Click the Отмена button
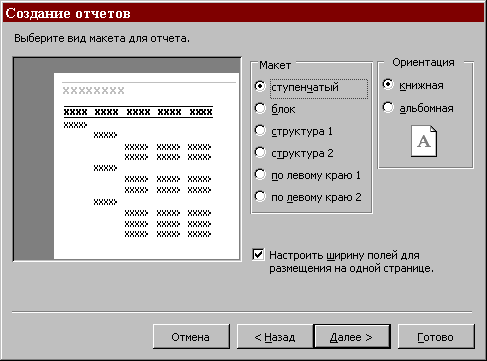Viewport: 487px width, 361px height. tap(191, 337)
